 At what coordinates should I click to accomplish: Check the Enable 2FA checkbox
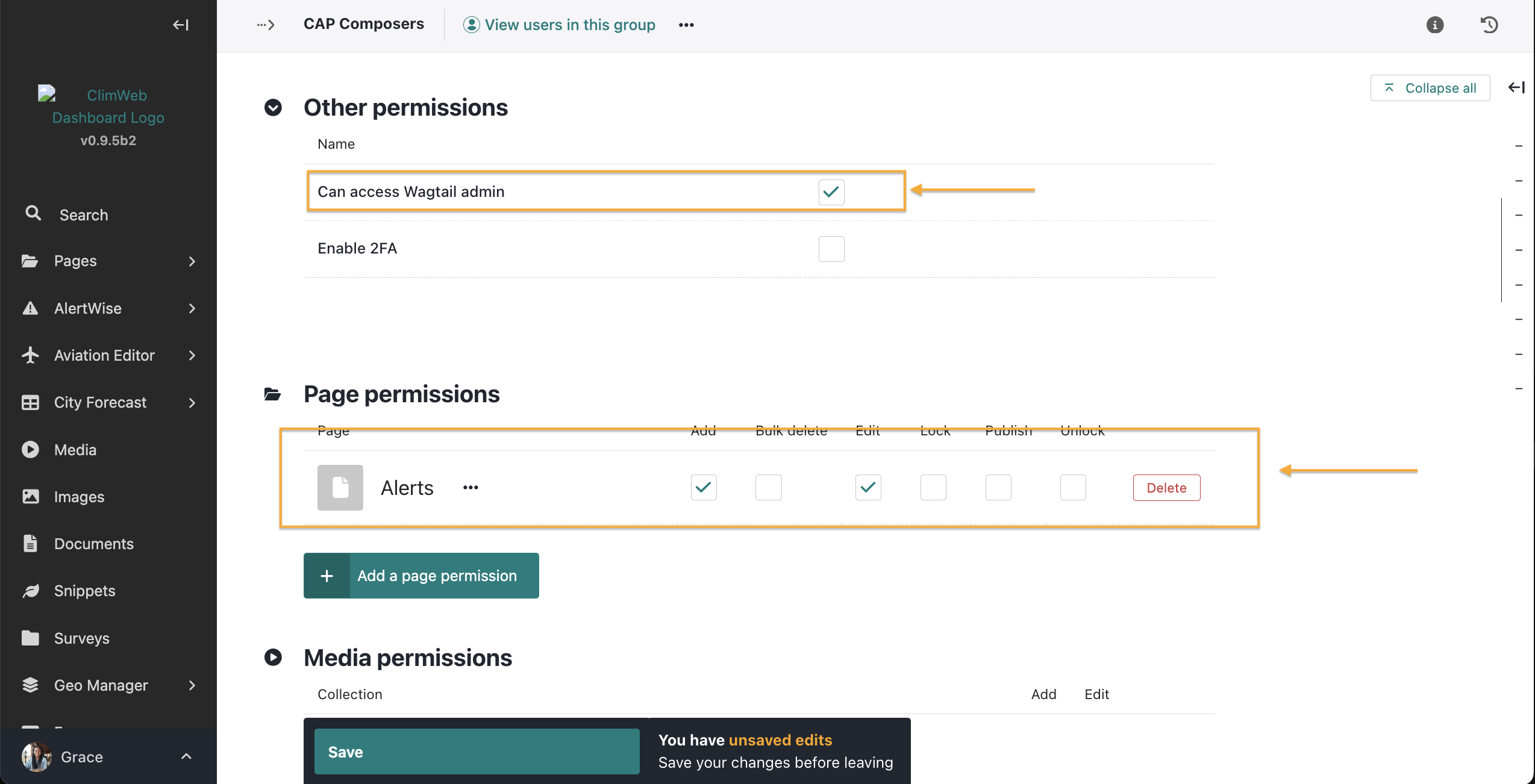[x=831, y=249]
